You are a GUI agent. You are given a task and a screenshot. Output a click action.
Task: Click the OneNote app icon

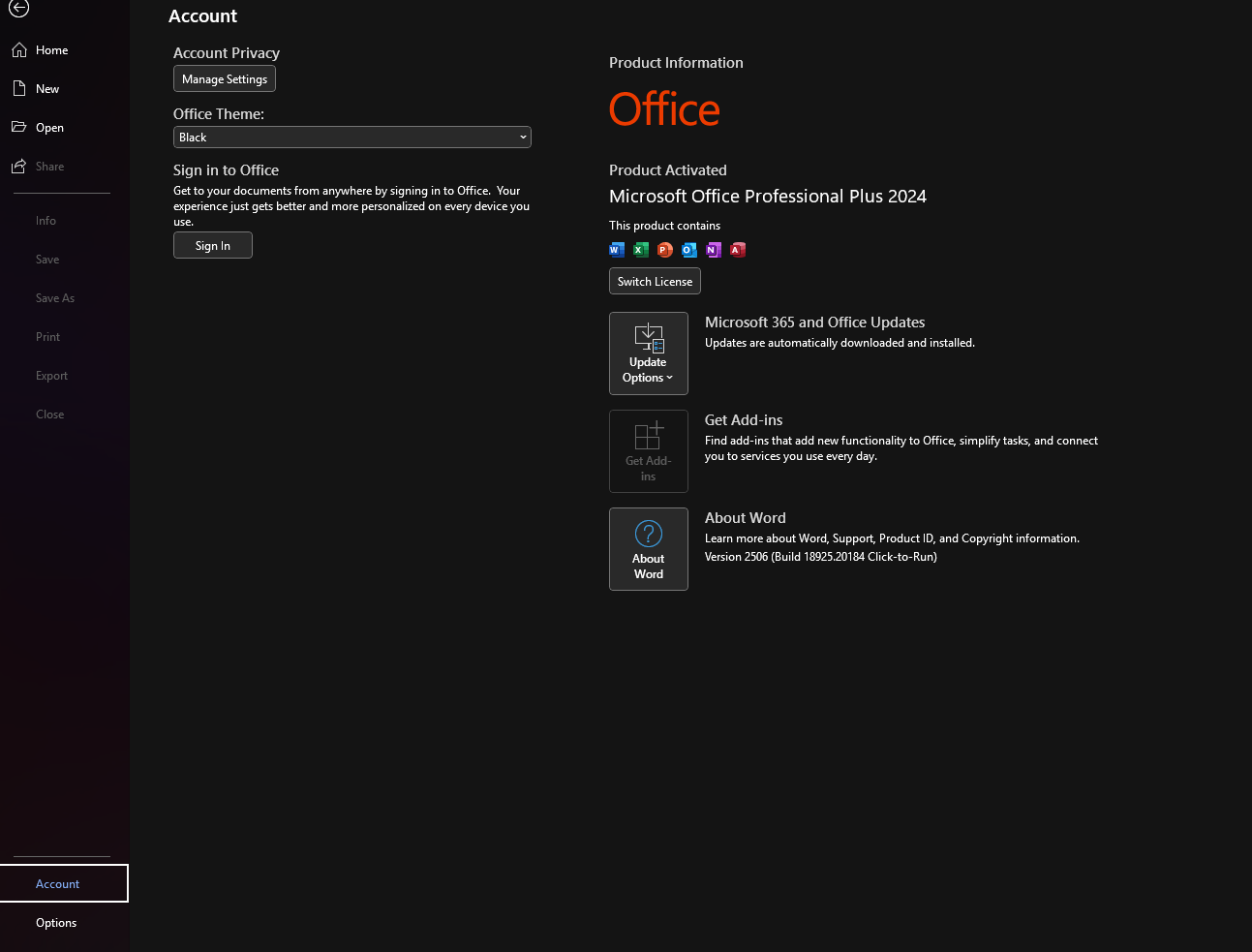pos(714,250)
